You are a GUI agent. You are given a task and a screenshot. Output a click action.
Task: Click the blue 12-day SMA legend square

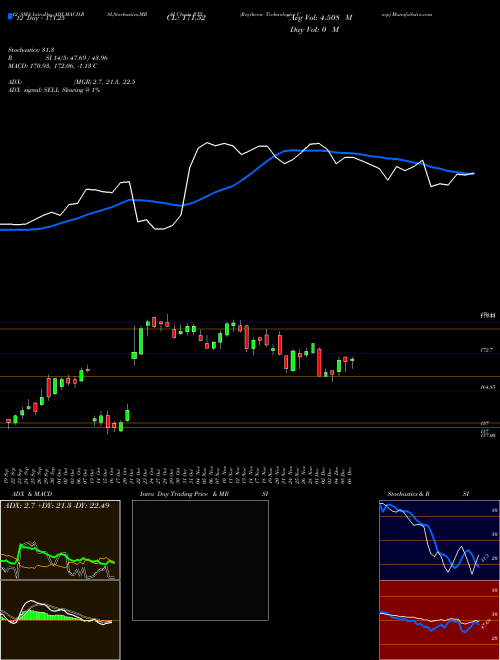10,16
